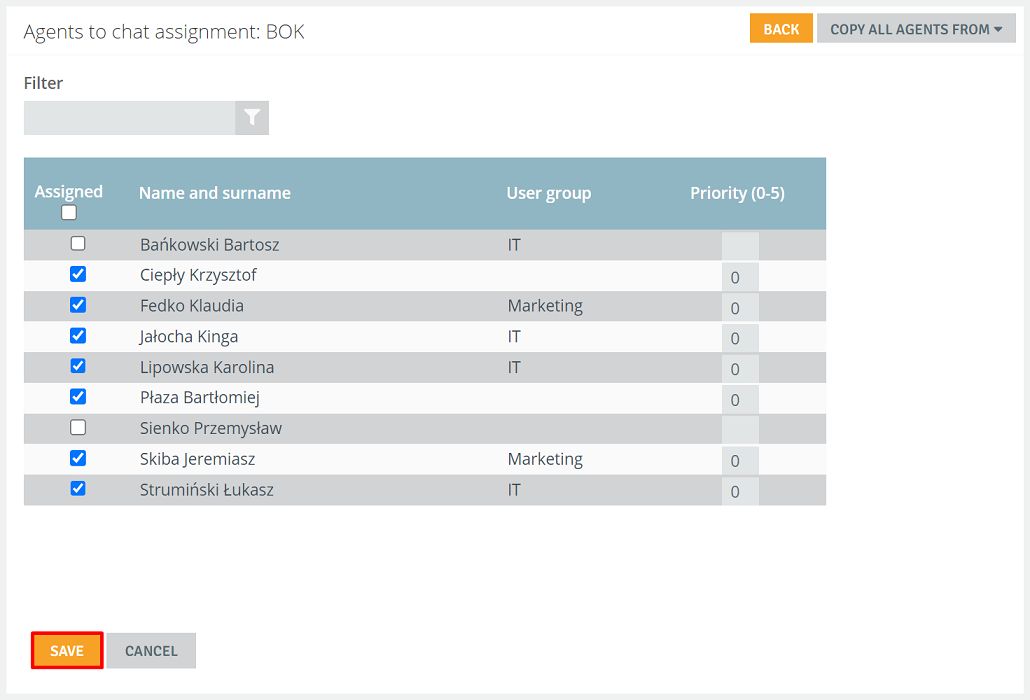The height and width of the screenshot is (700, 1030).
Task: Select the name Lipowska Karolina
Action: click(x=207, y=367)
